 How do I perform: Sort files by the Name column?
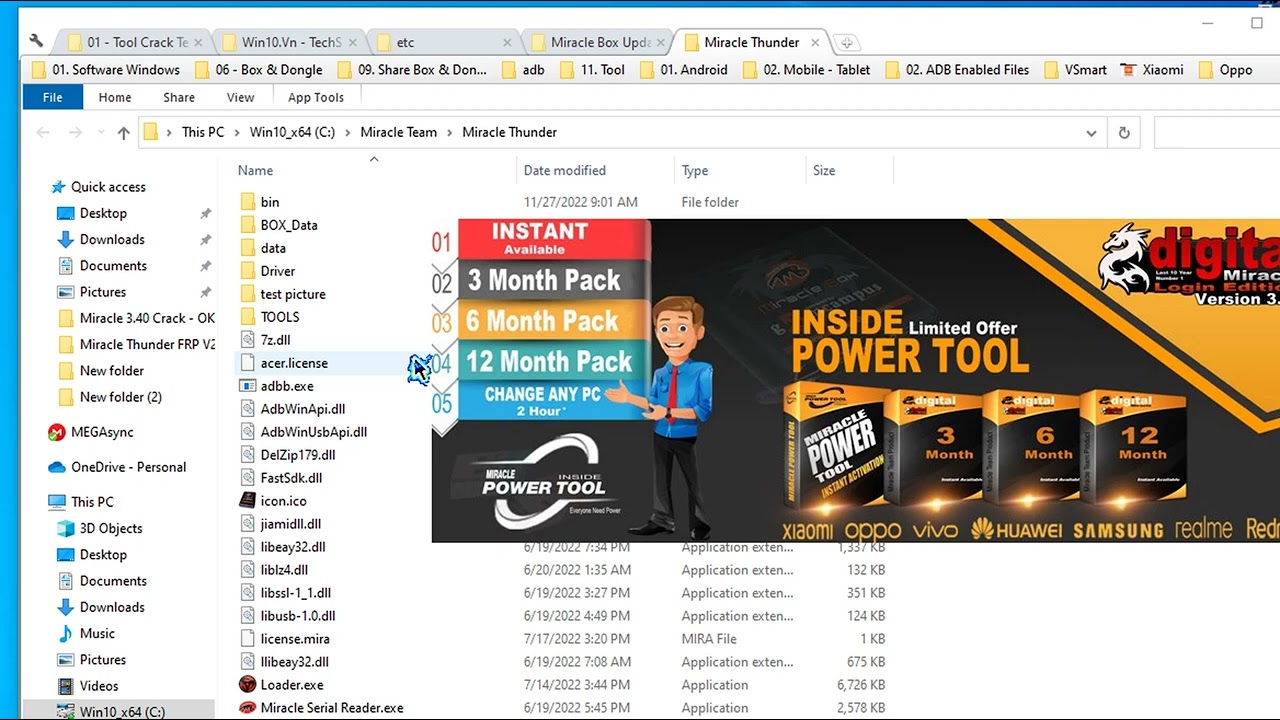coord(255,171)
